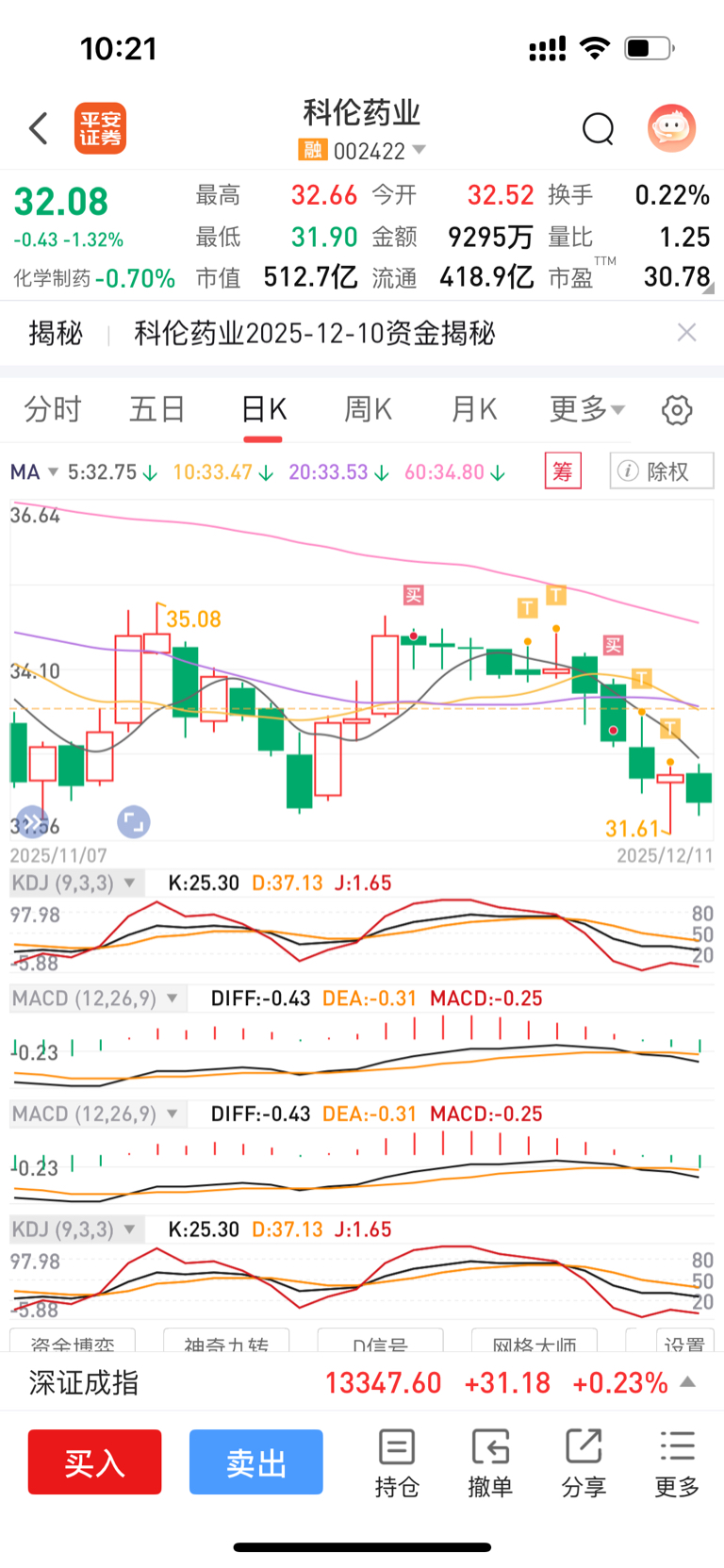Tap current price 32.08
Viewport: 724px width, 1568px height.
tap(61, 202)
